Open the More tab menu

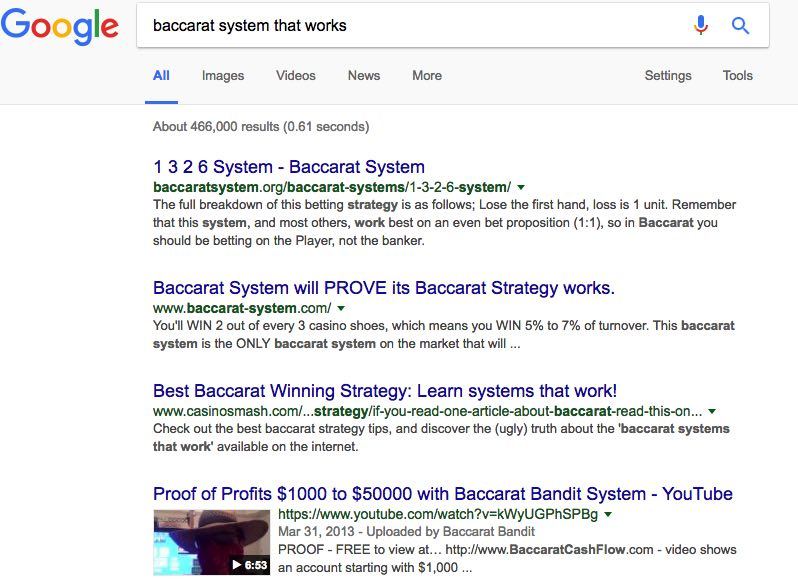(427, 76)
